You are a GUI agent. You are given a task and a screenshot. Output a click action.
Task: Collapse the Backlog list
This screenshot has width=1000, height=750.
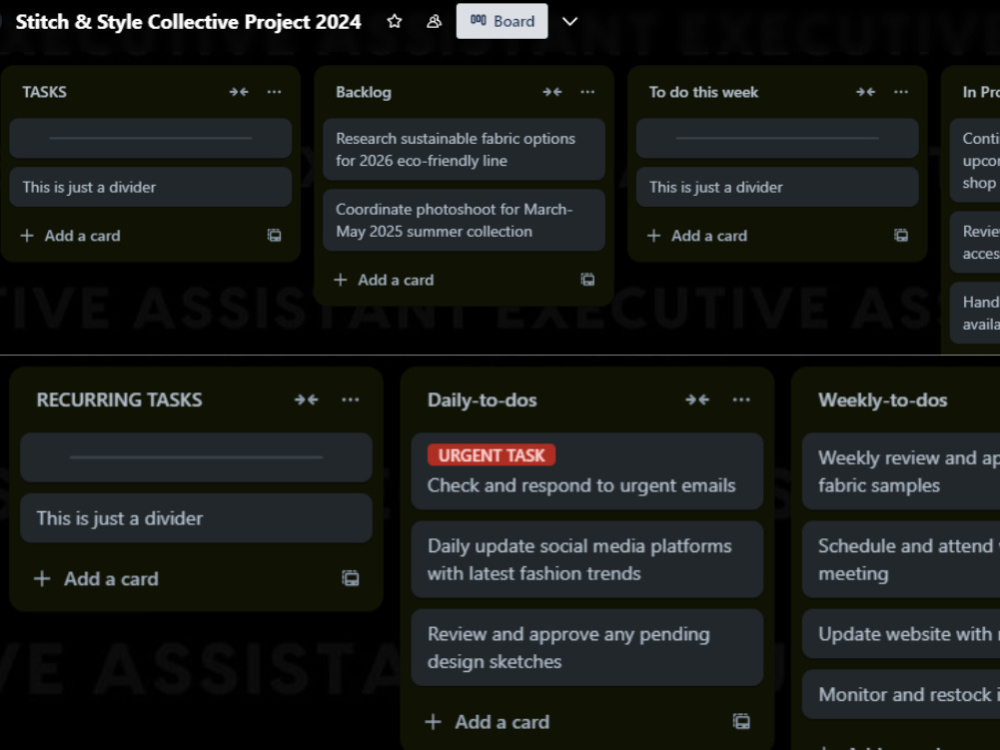pyautogui.click(x=552, y=92)
